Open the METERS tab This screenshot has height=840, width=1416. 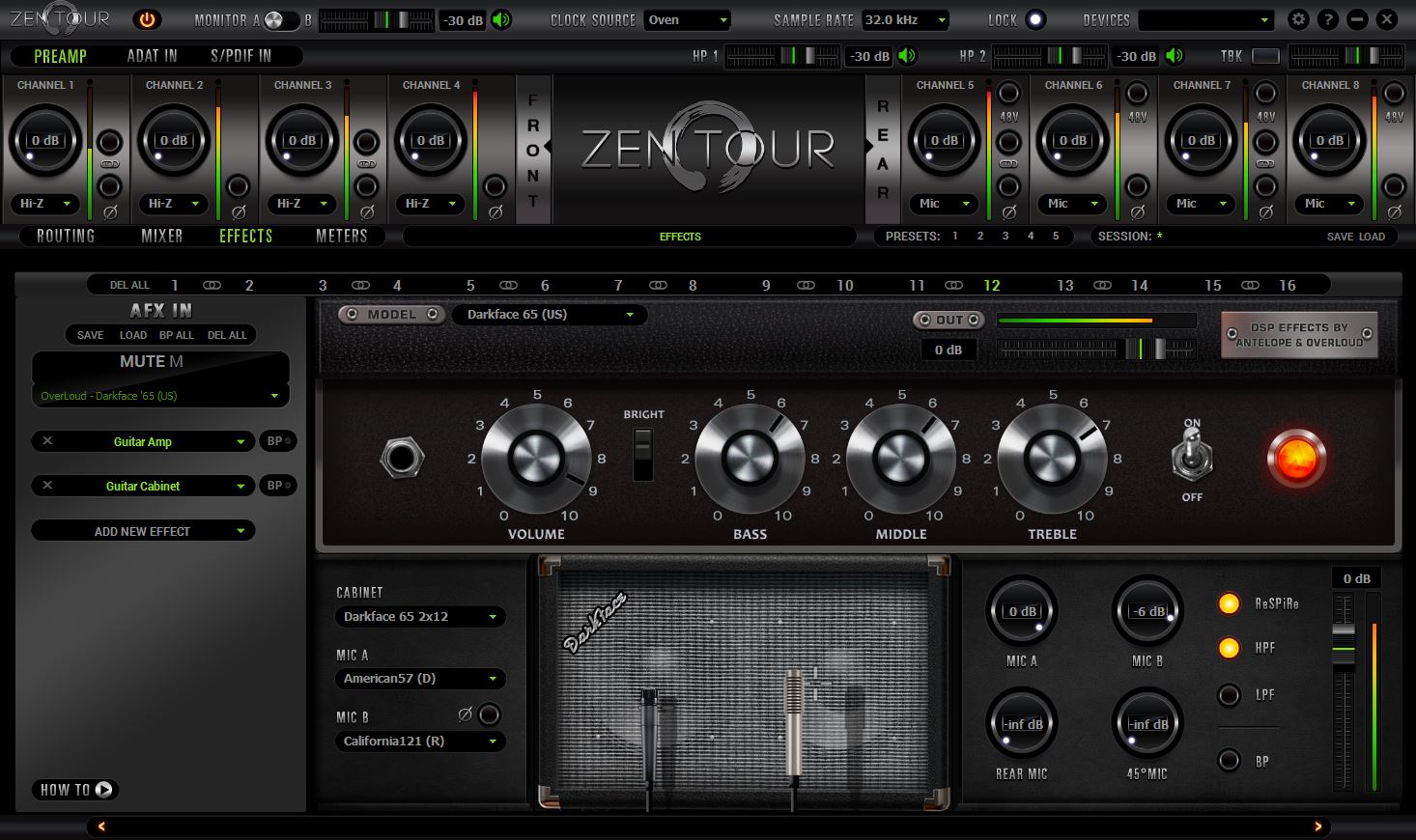coord(341,236)
